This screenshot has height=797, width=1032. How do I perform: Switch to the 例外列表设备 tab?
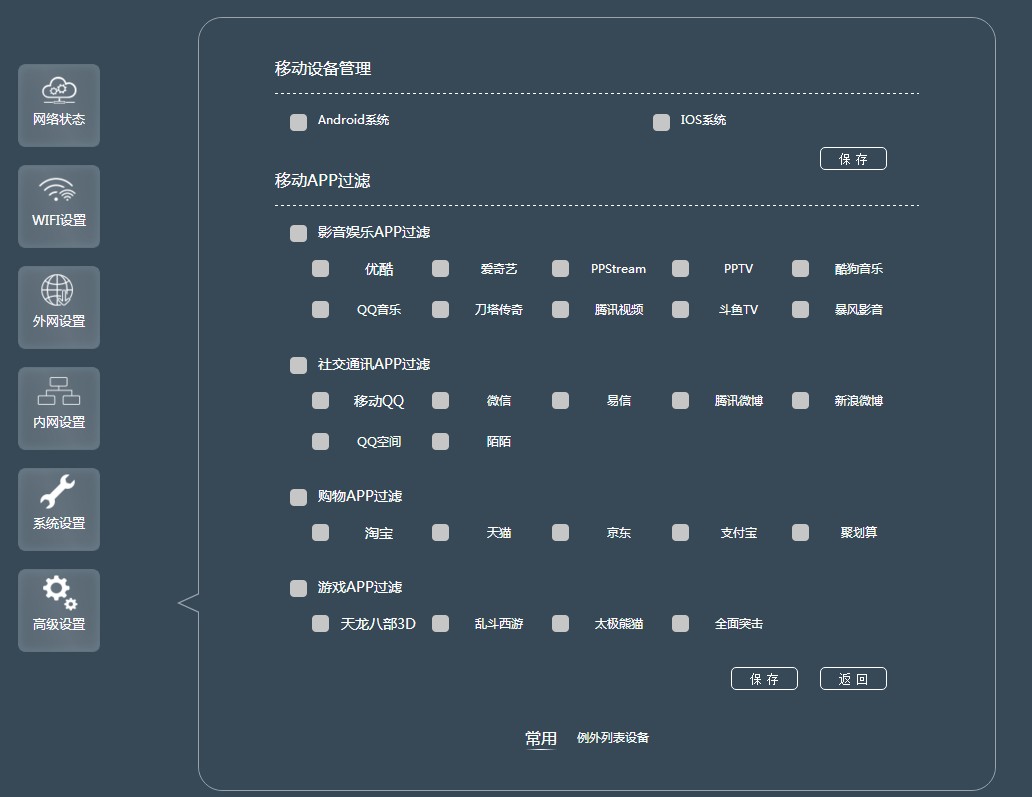point(614,737)
